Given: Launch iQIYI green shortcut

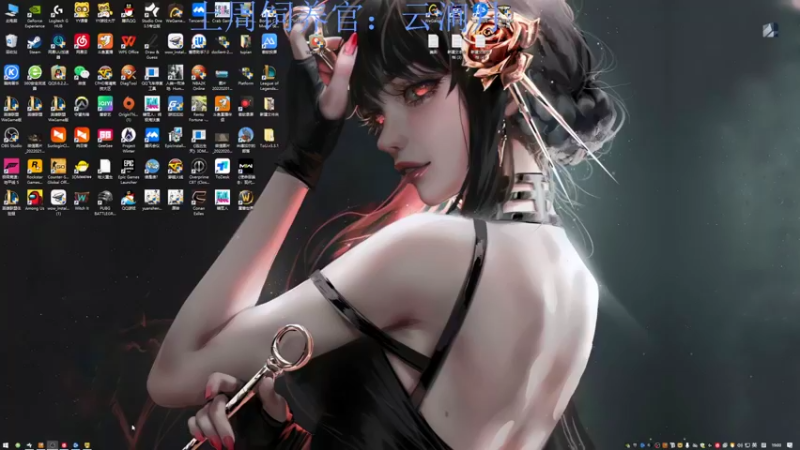Looking at the screenshot, I should point(105,104).
